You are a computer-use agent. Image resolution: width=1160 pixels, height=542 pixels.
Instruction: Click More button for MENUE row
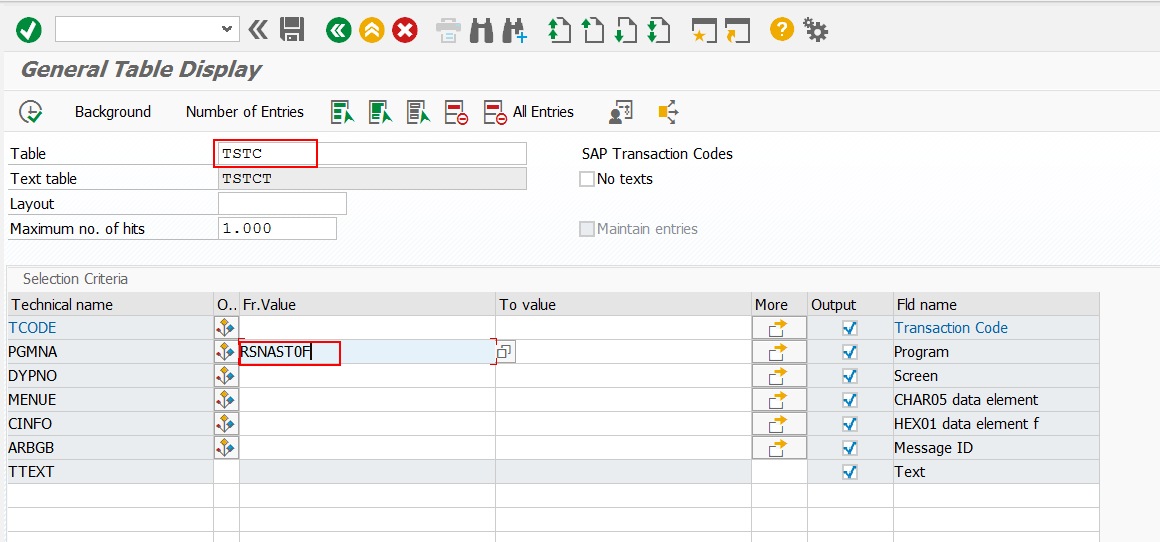point(779,400)
